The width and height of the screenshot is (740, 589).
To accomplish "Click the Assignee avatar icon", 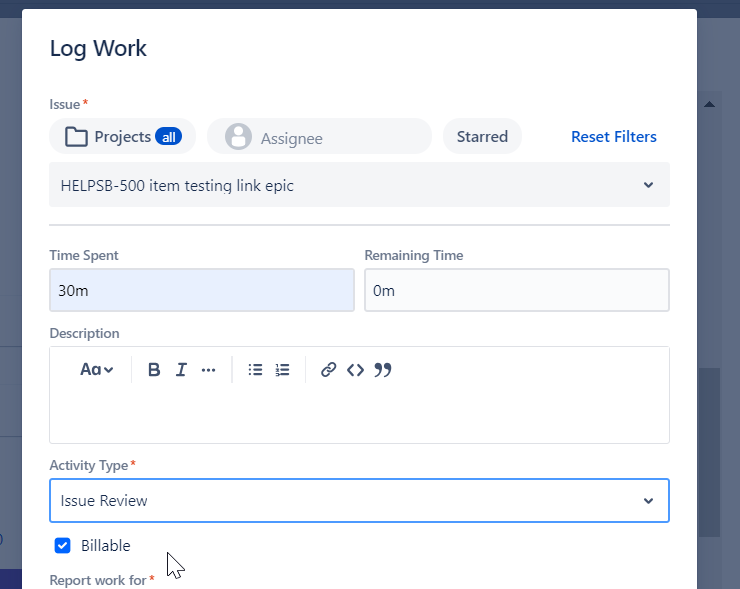I will pyautogui.click(x=238, y=137).
